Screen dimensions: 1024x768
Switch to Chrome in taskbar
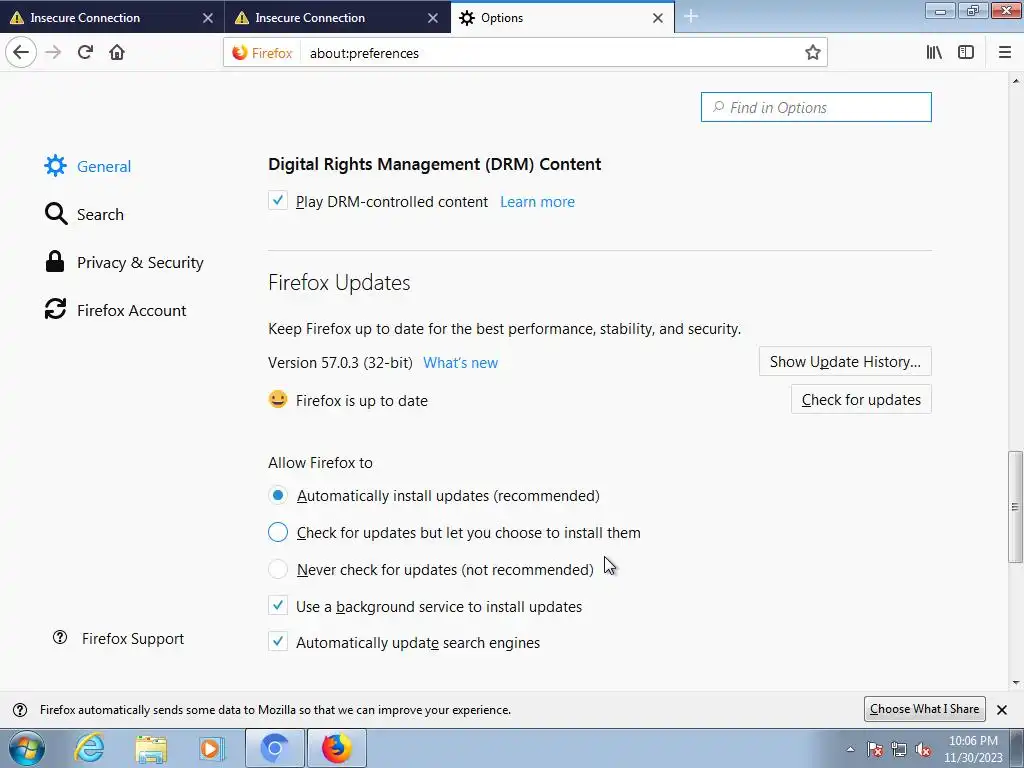[275, 748]
